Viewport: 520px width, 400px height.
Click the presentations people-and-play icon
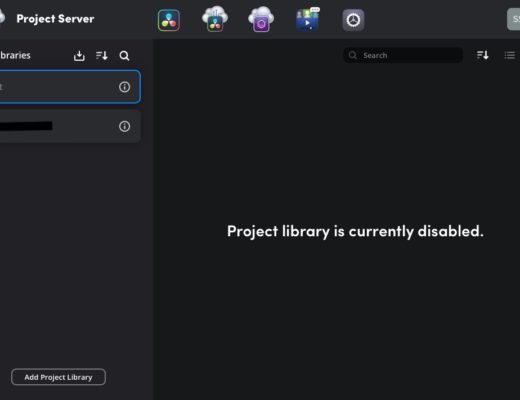[307, 19]
